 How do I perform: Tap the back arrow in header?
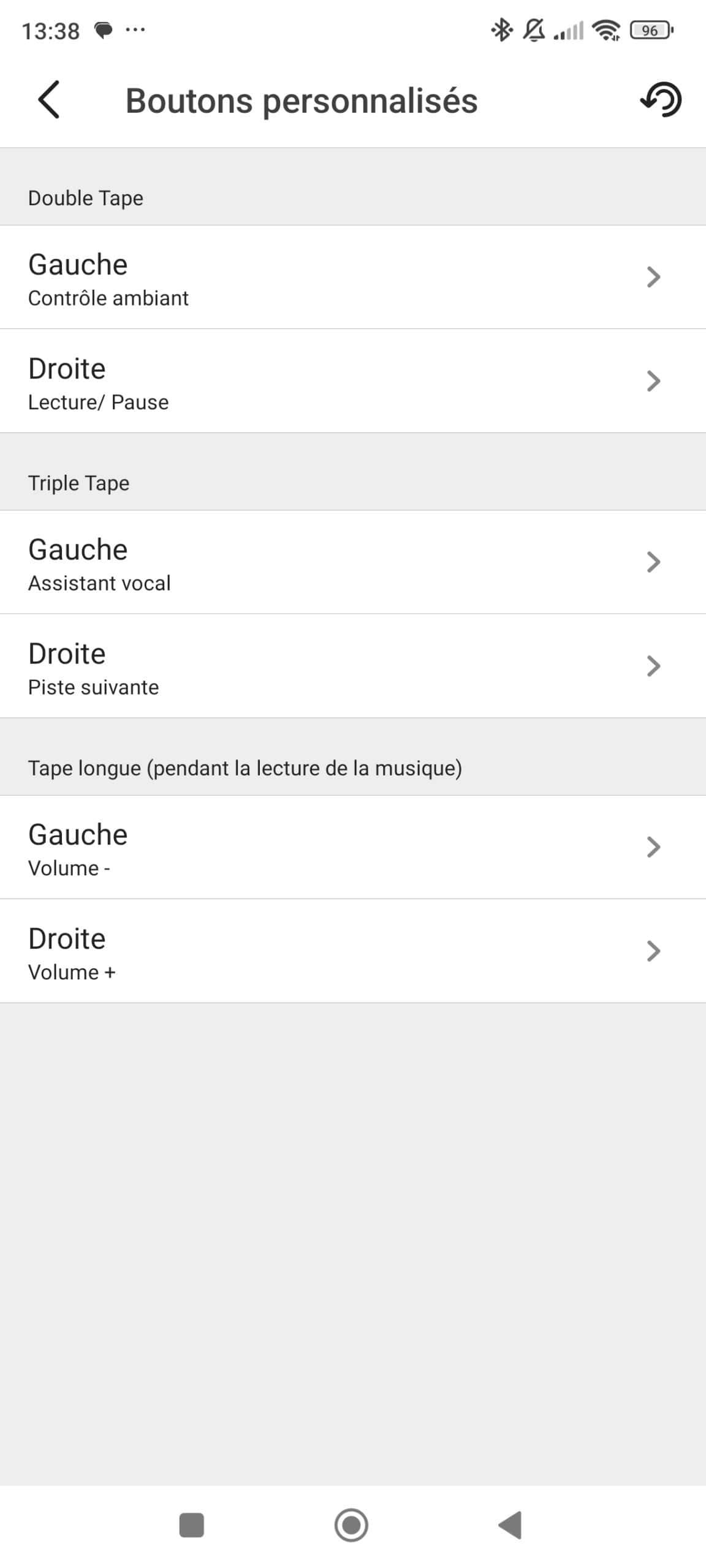pyautogui.click(x=49, y=99)
